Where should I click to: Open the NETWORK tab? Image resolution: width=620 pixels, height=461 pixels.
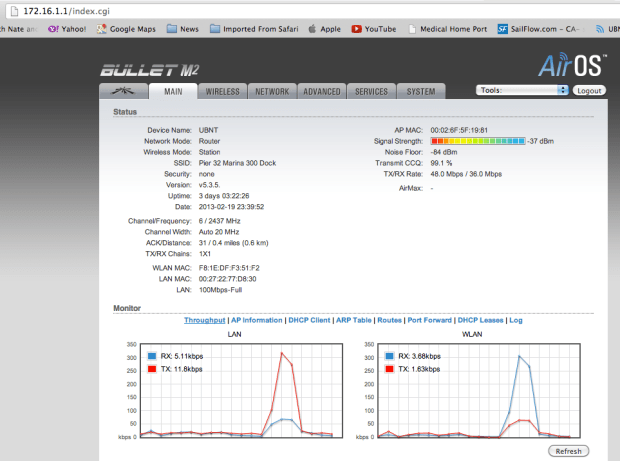click(272, 91)
